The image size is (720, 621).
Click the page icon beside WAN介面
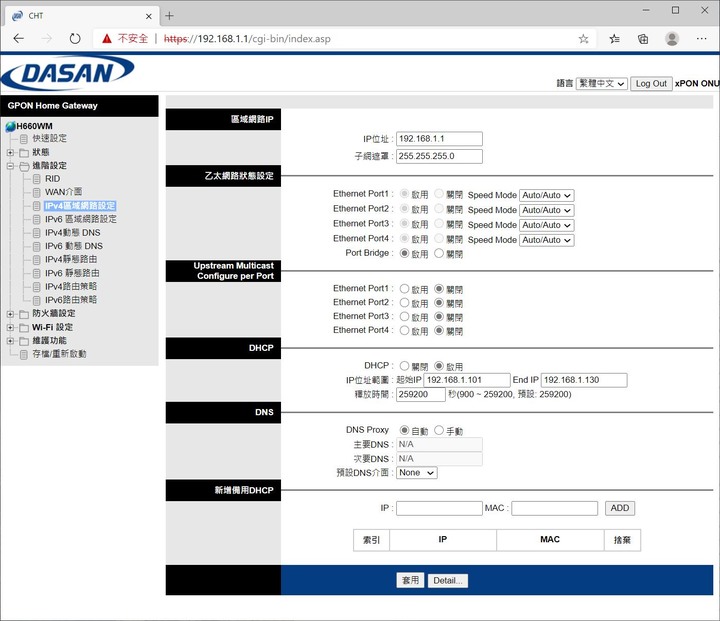pyautogui.click(x=37, y=192)
